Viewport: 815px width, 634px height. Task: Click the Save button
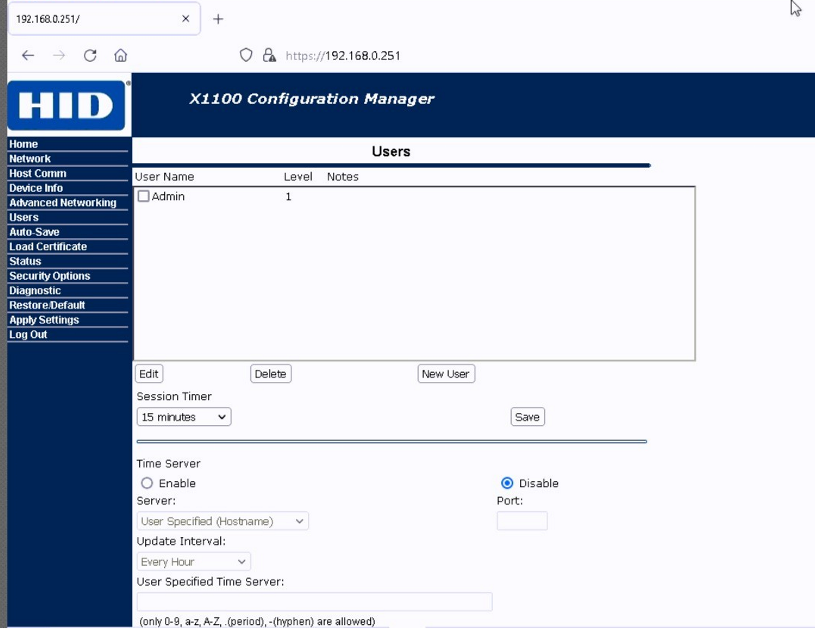coord(527,417)
